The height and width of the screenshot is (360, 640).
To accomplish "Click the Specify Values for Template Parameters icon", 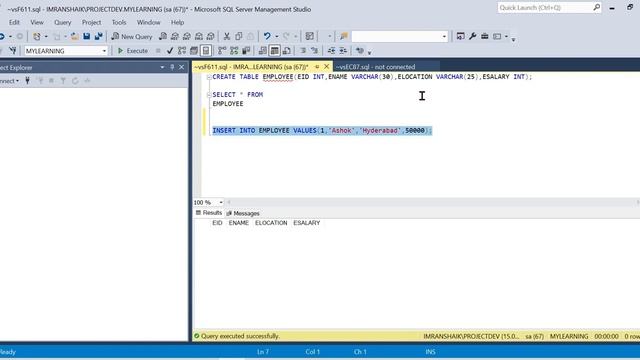I will click(360, 51).
